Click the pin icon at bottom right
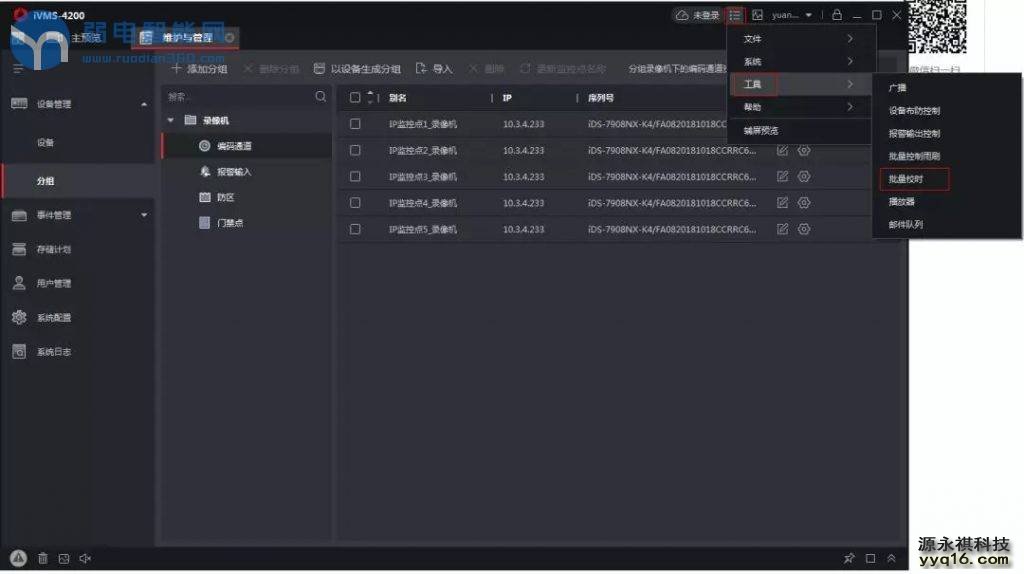The image size is (1024, 574). pos(849,558)
